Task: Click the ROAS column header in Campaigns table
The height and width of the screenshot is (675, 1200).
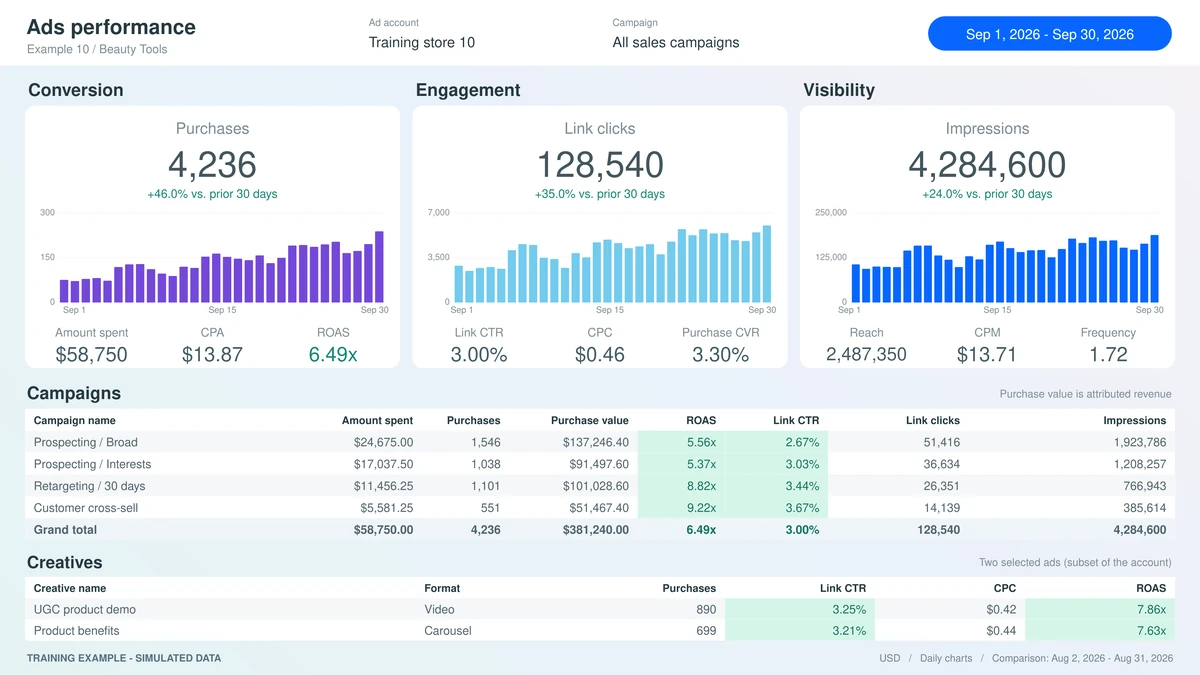Action: coord(701,421)
